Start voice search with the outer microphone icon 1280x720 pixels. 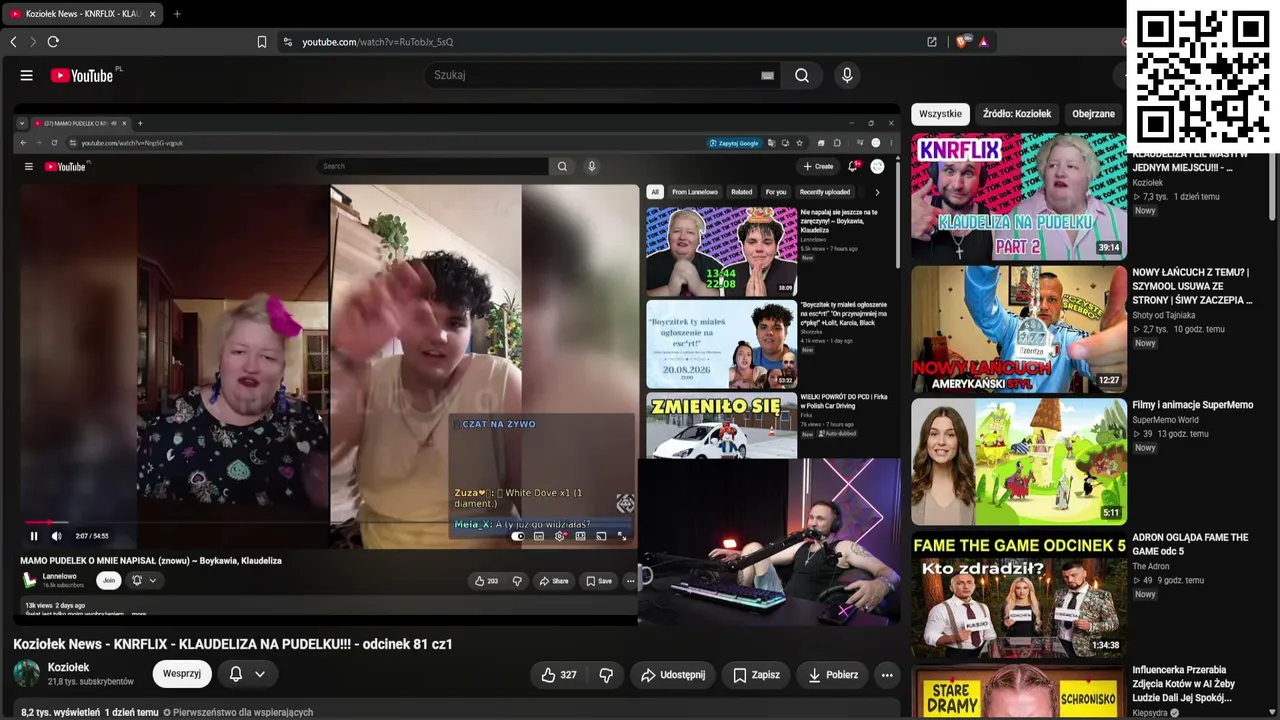(847, 75)
